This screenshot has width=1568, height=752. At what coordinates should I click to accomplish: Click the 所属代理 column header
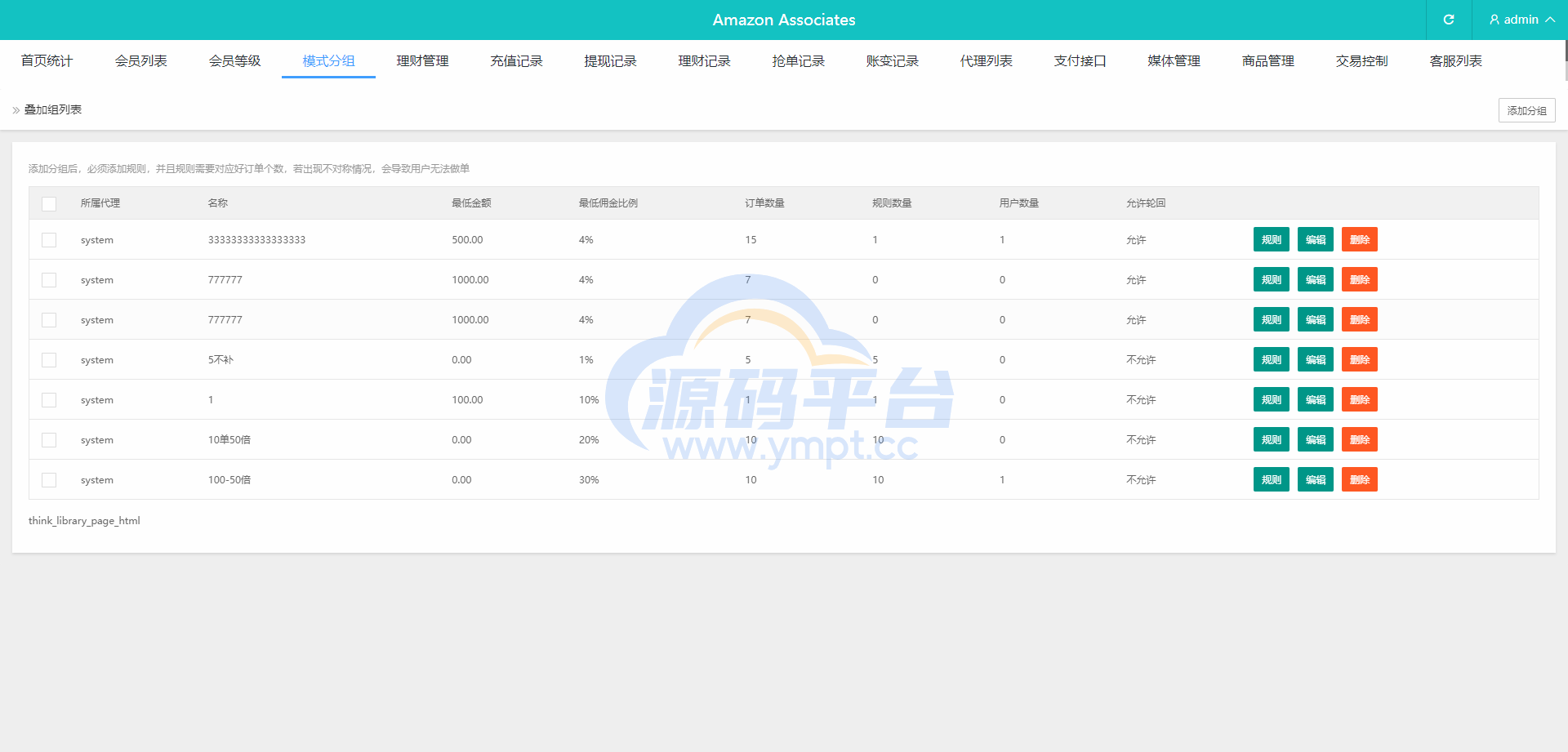point(100,203)
